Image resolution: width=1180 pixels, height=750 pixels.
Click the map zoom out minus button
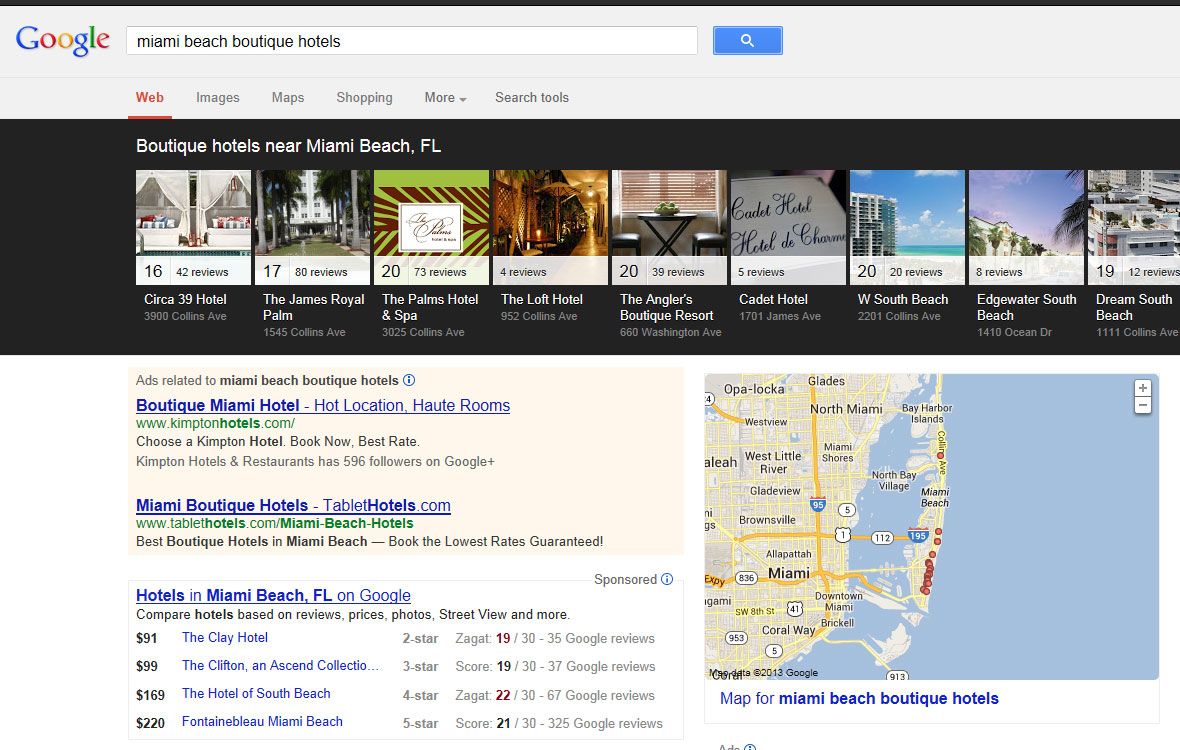coord(1143,405)
